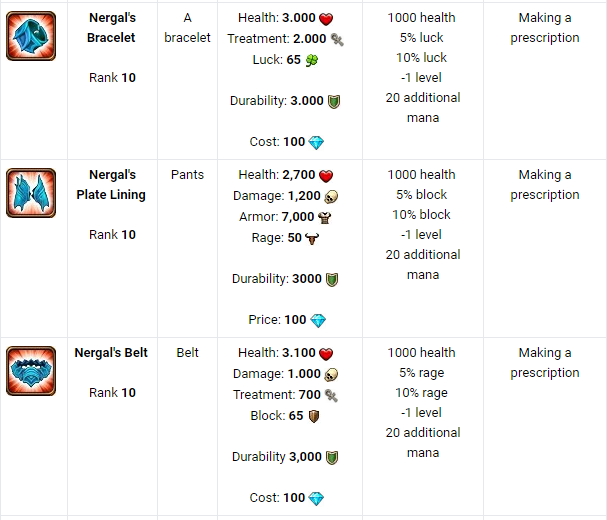Click the brown shield icon beside Block 65

click(313, 416)
